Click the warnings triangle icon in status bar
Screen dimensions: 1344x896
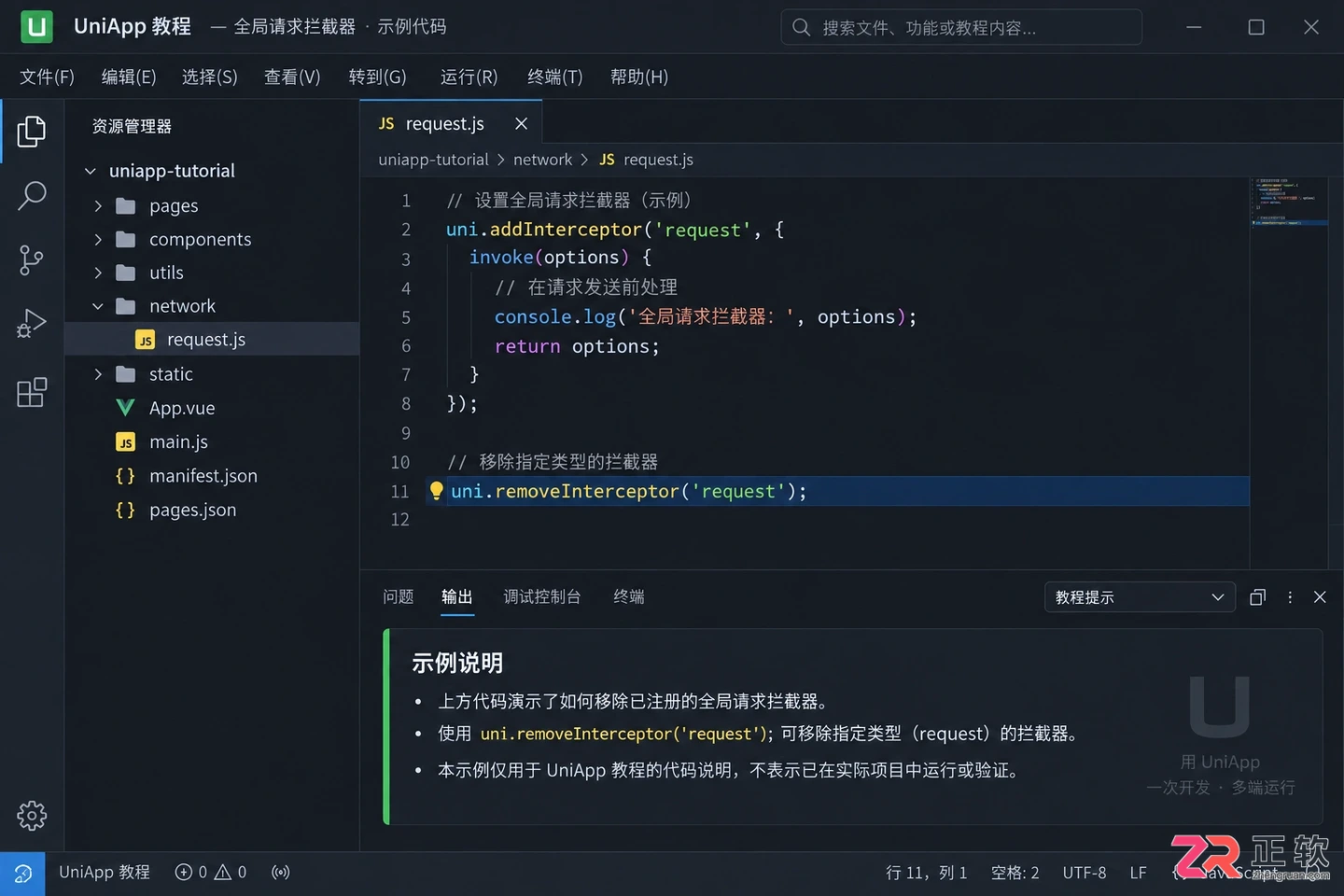[x=223, y=872]
